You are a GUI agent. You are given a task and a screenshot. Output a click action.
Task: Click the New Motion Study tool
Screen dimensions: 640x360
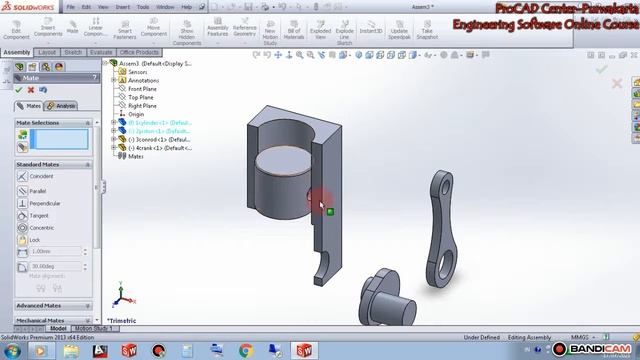270,33
